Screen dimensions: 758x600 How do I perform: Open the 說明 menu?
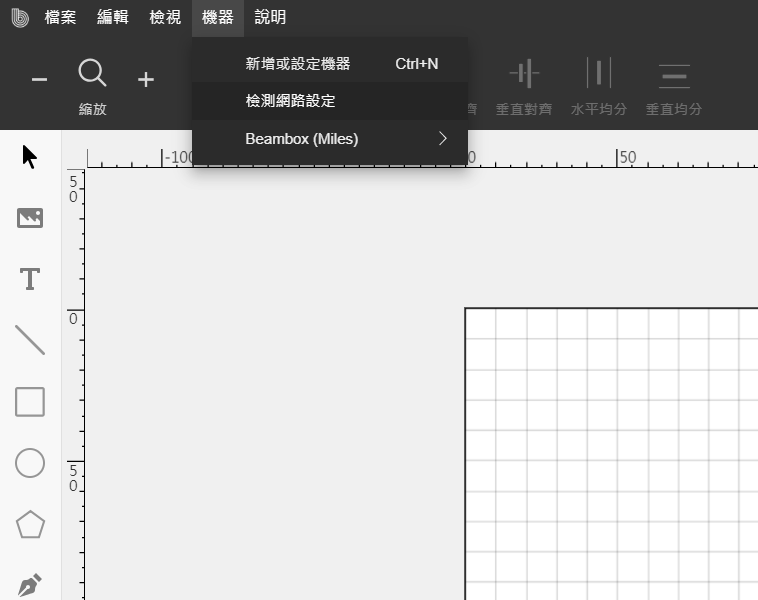click(x=270, y=17)
